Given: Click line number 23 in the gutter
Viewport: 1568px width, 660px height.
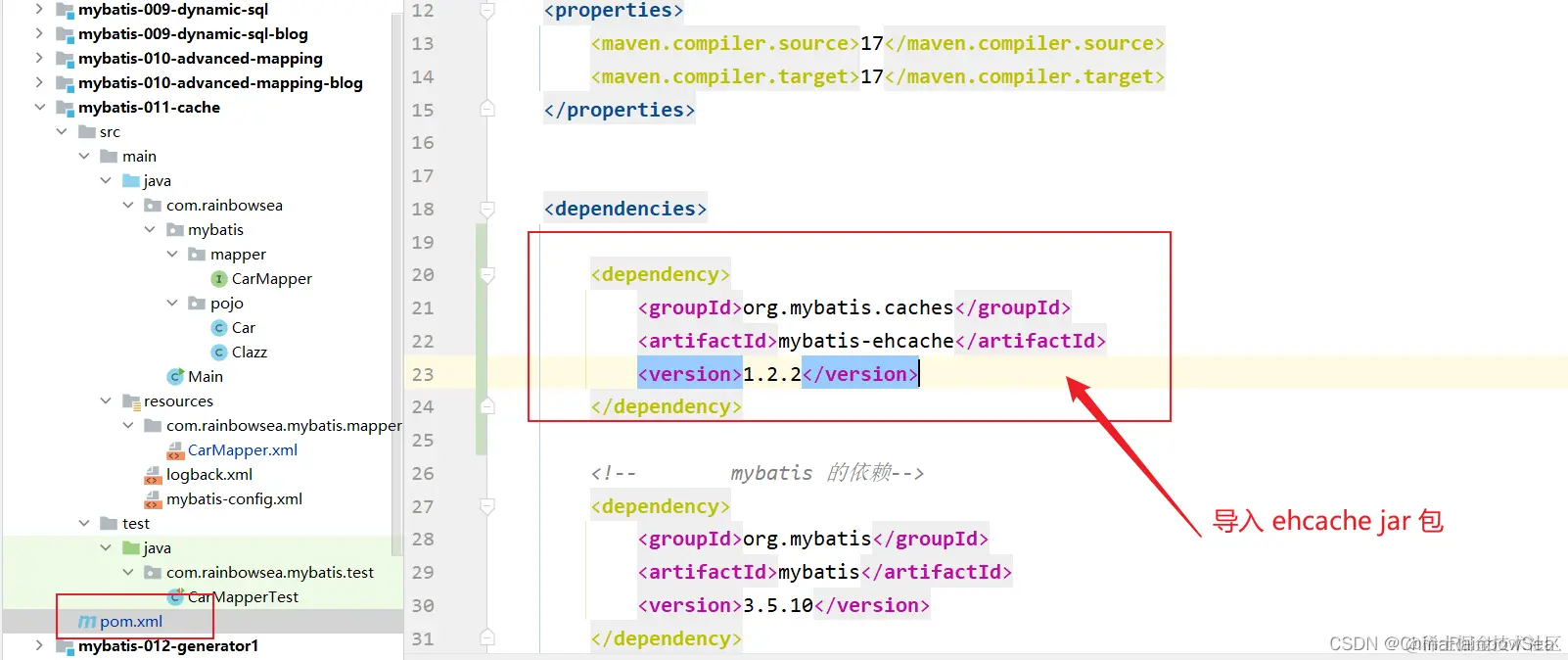Looking at the screenshot, I should pos(423,374).
